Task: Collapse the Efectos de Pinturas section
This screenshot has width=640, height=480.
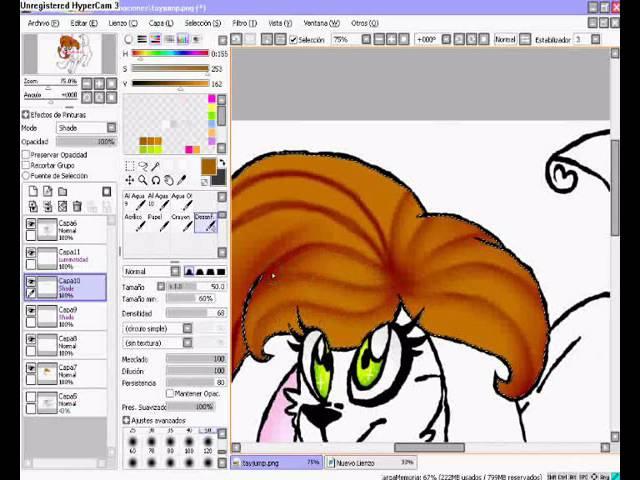Action: point(26,115)
